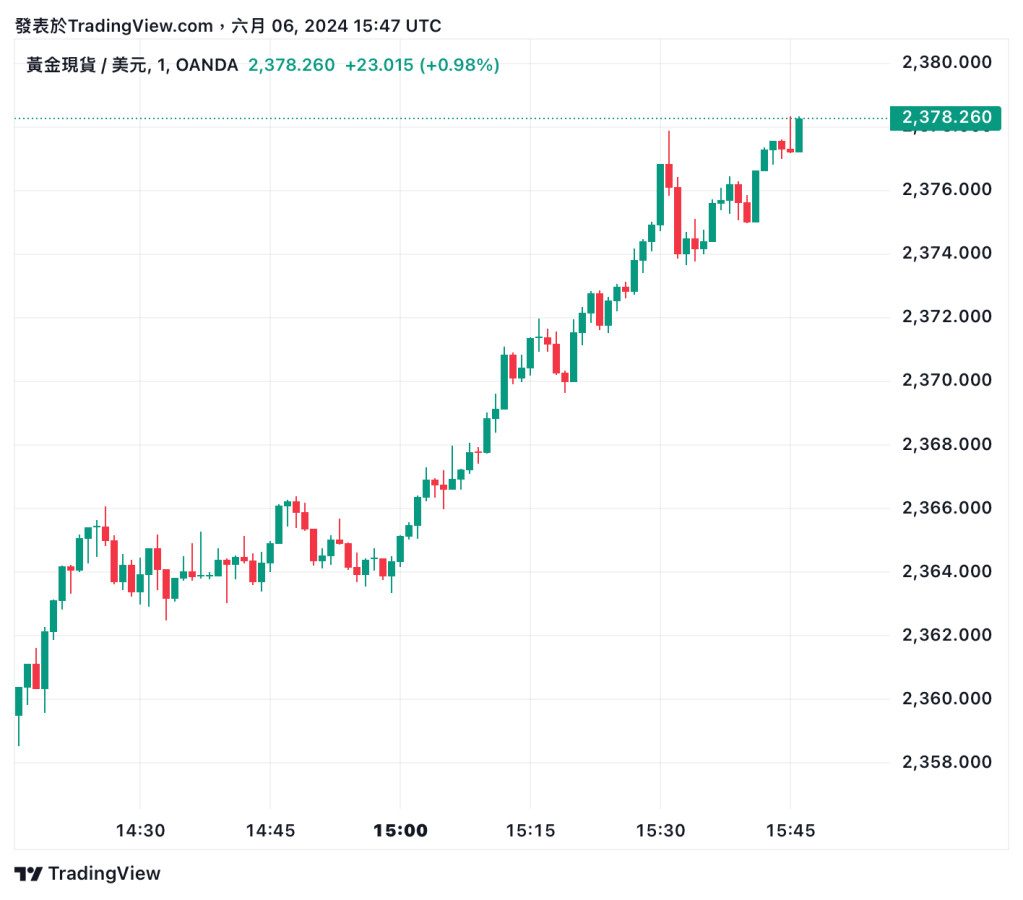This screenshot has height=900, width=1023.
Task: Select the 15:15 time axis label
Action: click(530, 830)
